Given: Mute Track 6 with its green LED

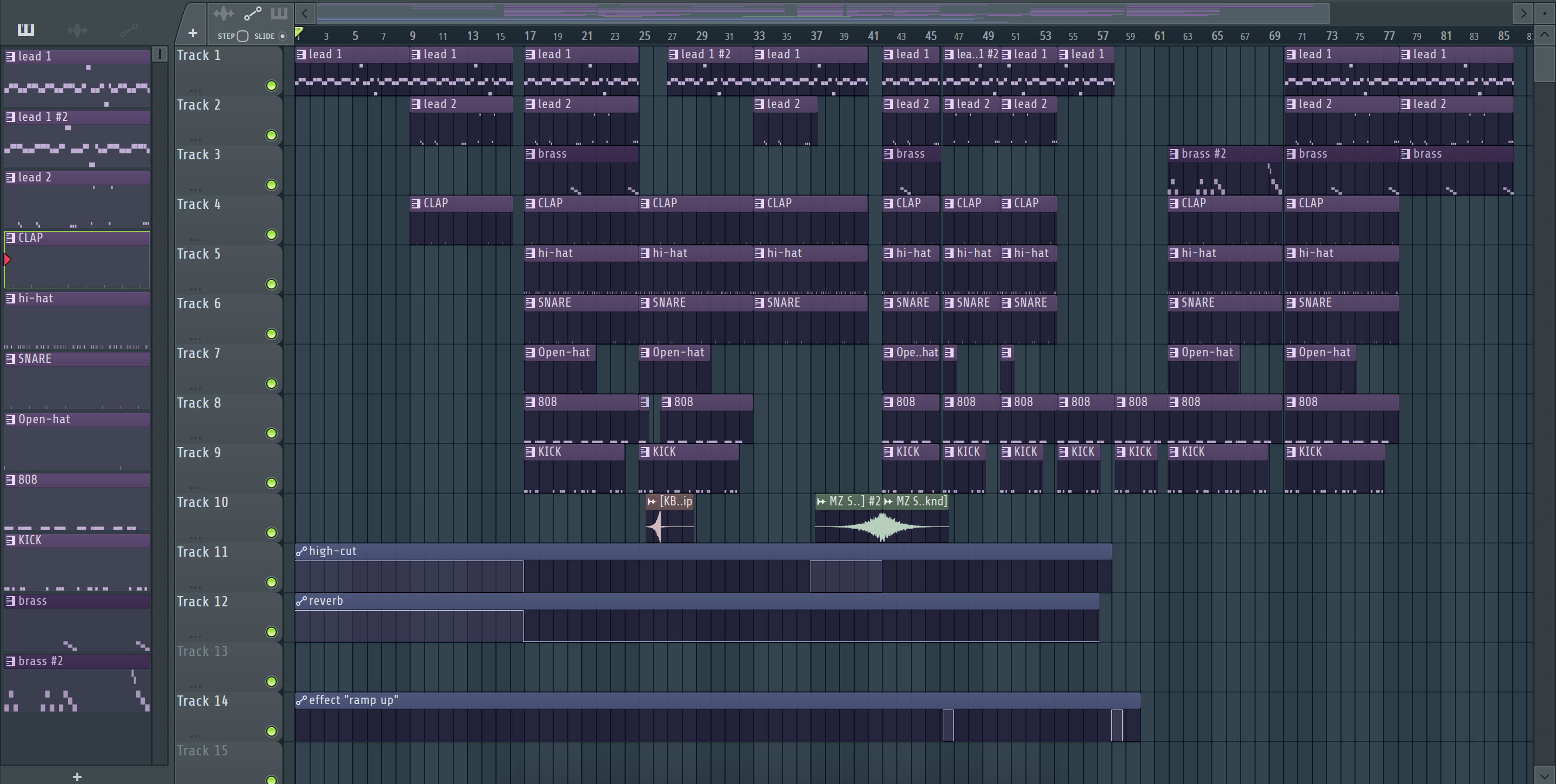Looking at the screenshot, I should tap(272, 334).
